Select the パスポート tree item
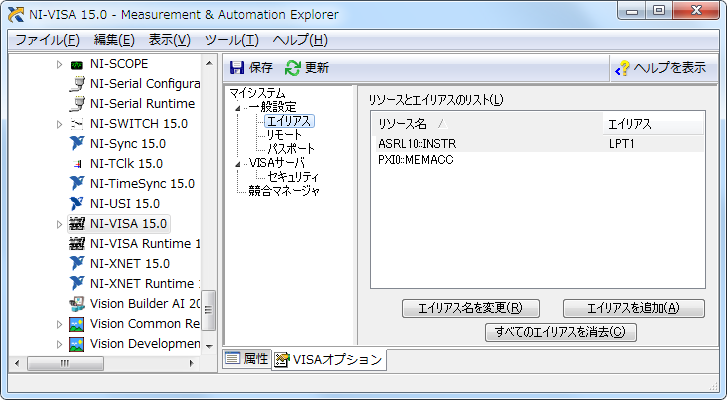 coord(291,149)
